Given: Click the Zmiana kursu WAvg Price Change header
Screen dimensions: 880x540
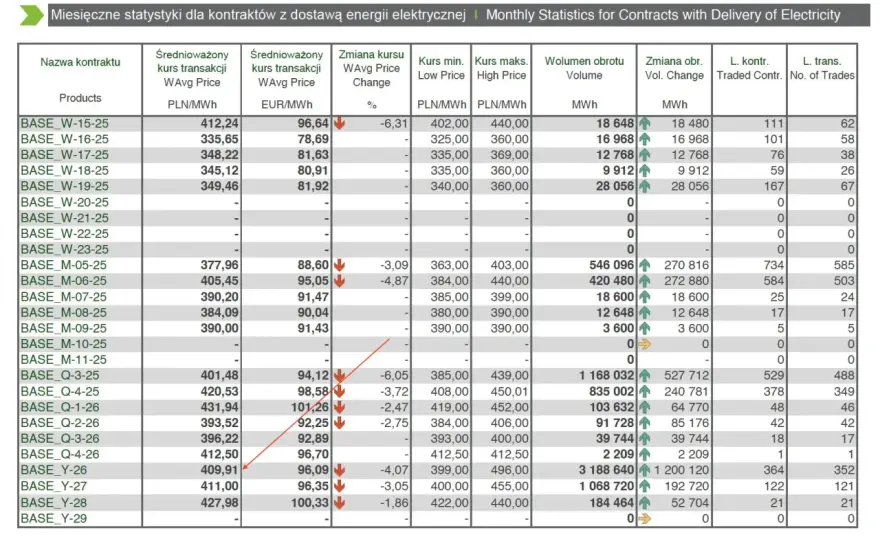Looking at the screenshot, I should (x=371, y=68).
